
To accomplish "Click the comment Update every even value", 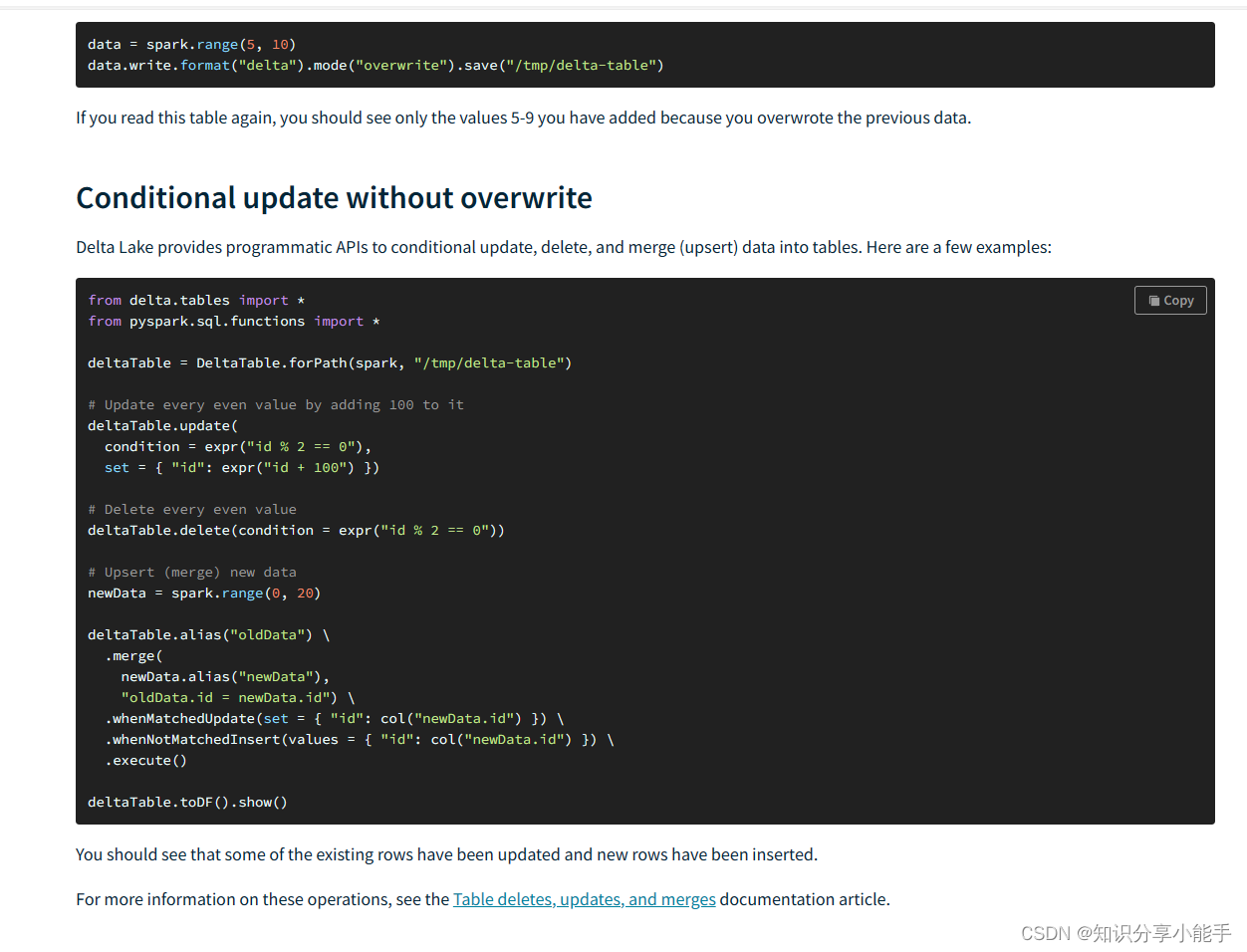I will pyautogui.click(x=276, y=404).
